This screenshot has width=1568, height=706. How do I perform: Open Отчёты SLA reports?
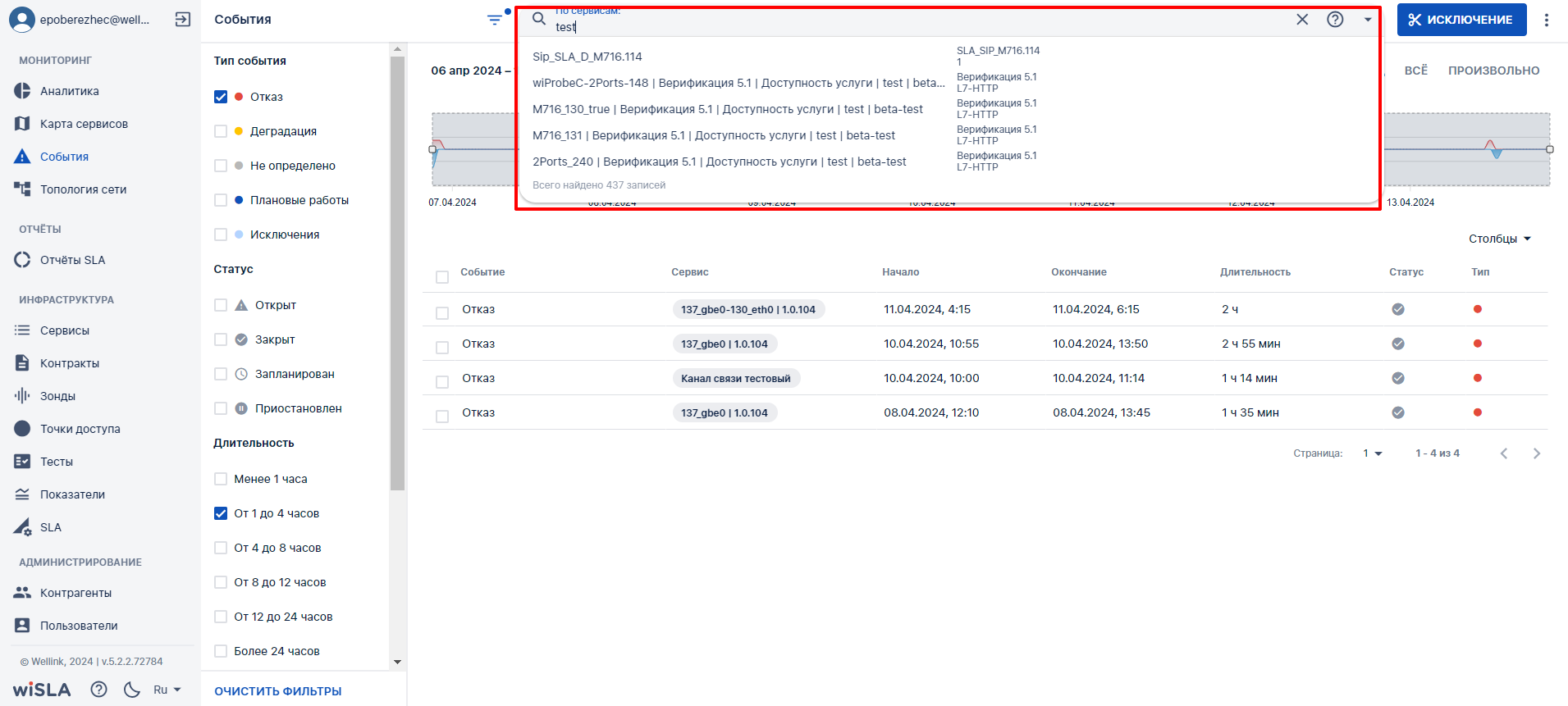(x=59, y=260)
